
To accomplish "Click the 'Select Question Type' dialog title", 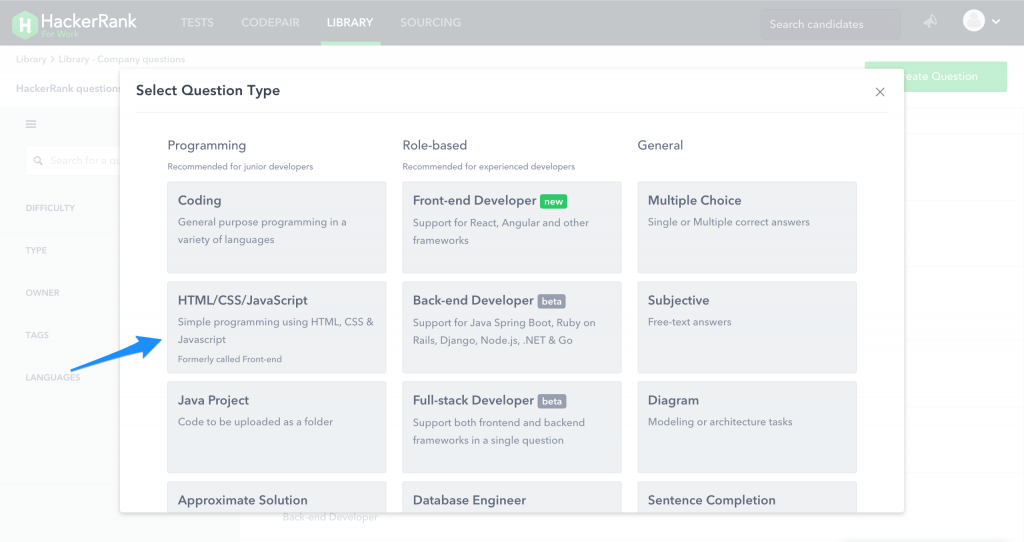I will [x=208, y=90].
